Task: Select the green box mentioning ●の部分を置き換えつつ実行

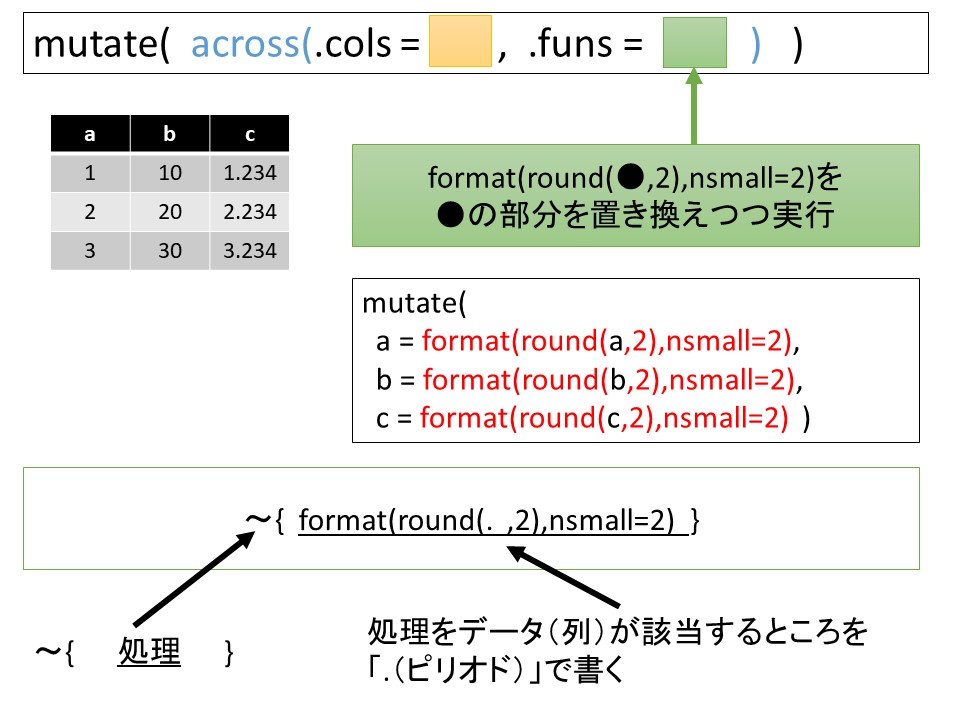Action: click(x=635, y=196)
